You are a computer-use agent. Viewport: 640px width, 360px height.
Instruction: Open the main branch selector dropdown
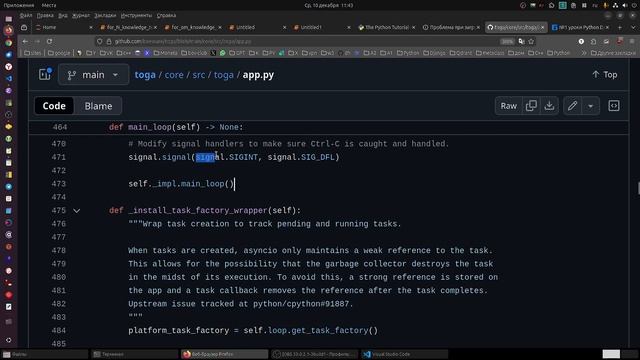pos(93,75)
